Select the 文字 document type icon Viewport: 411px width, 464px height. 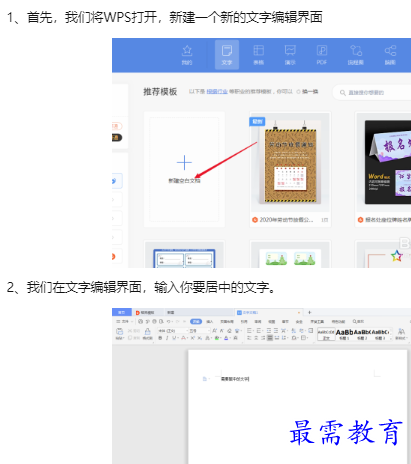pos(227,55)
